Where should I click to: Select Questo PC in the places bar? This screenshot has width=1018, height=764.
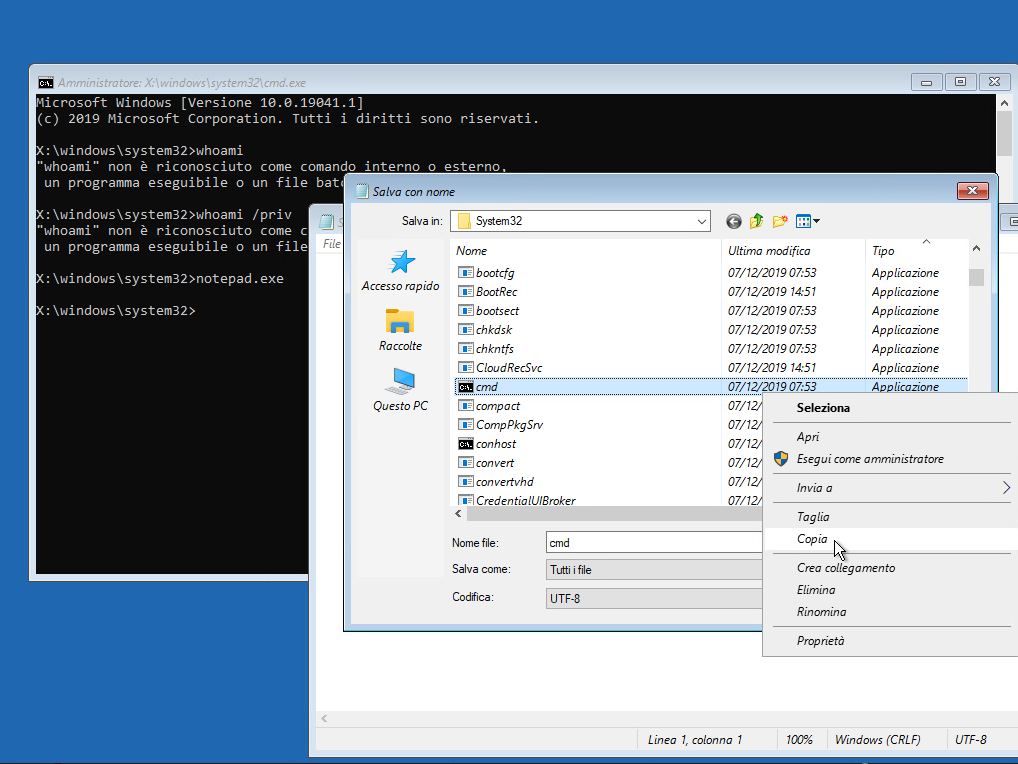click(x=400, y=390)
